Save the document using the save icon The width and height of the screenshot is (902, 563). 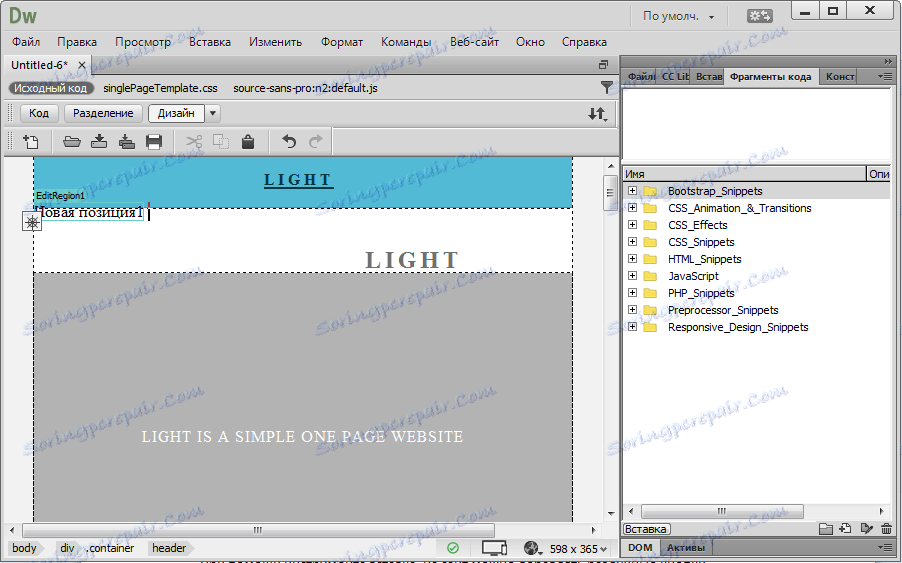[x=99, y=141]
